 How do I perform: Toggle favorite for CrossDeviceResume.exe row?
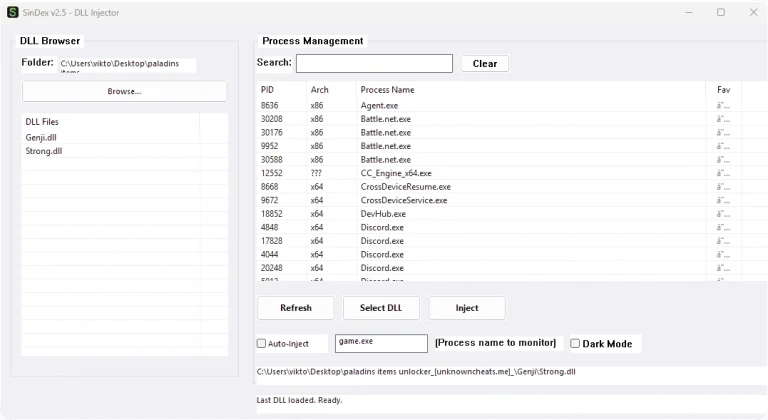[x=723, y=187]
